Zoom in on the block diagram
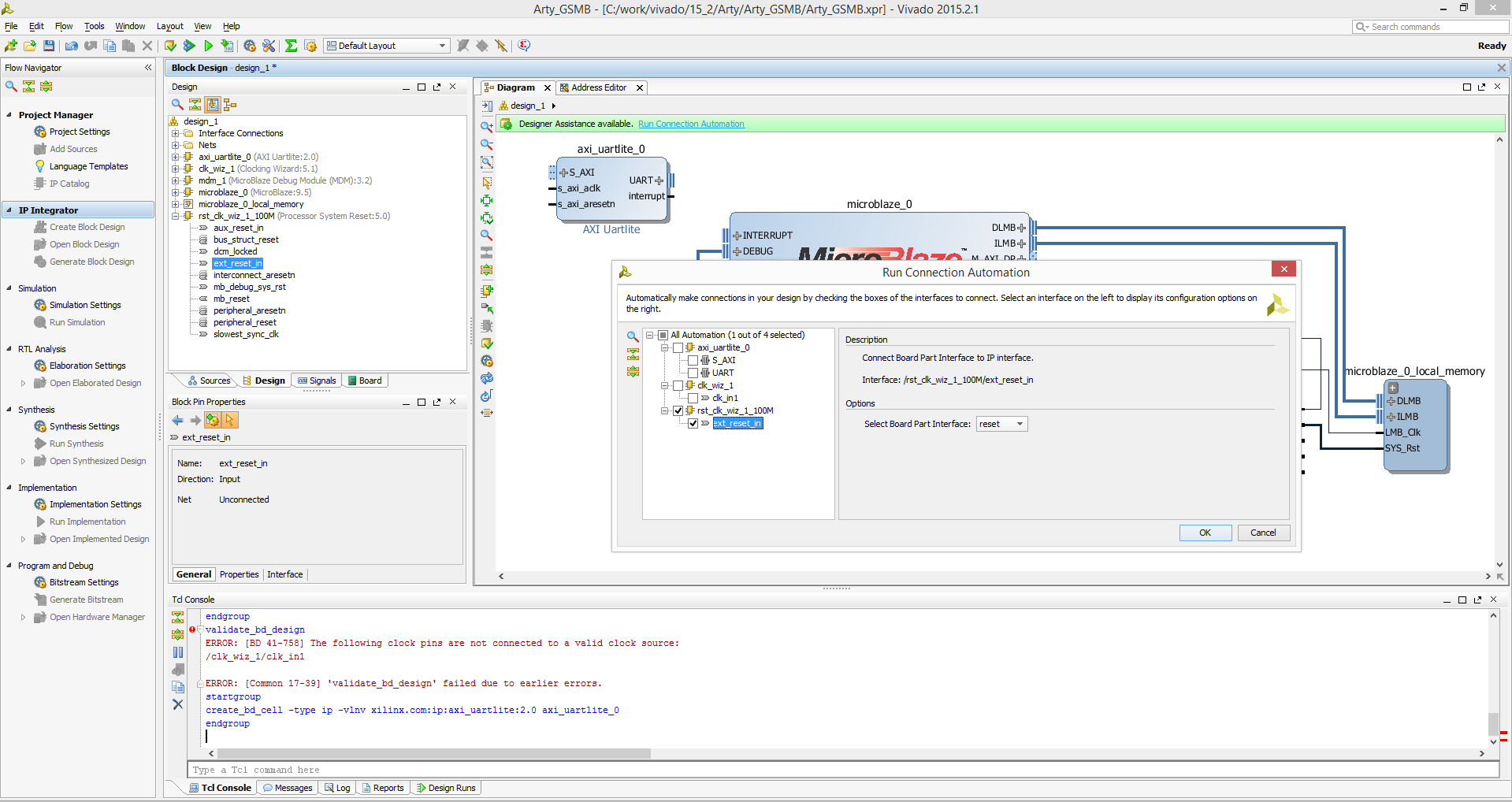 pos(487,126)
